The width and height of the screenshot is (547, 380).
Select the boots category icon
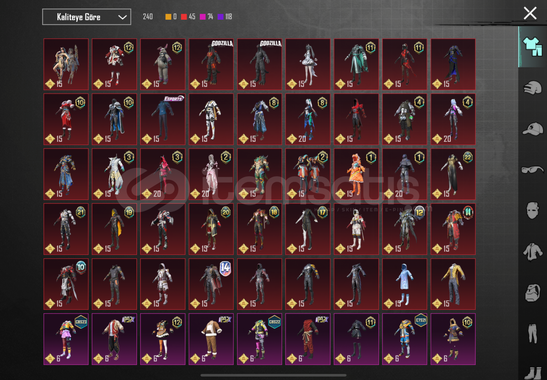click(533, 373)
